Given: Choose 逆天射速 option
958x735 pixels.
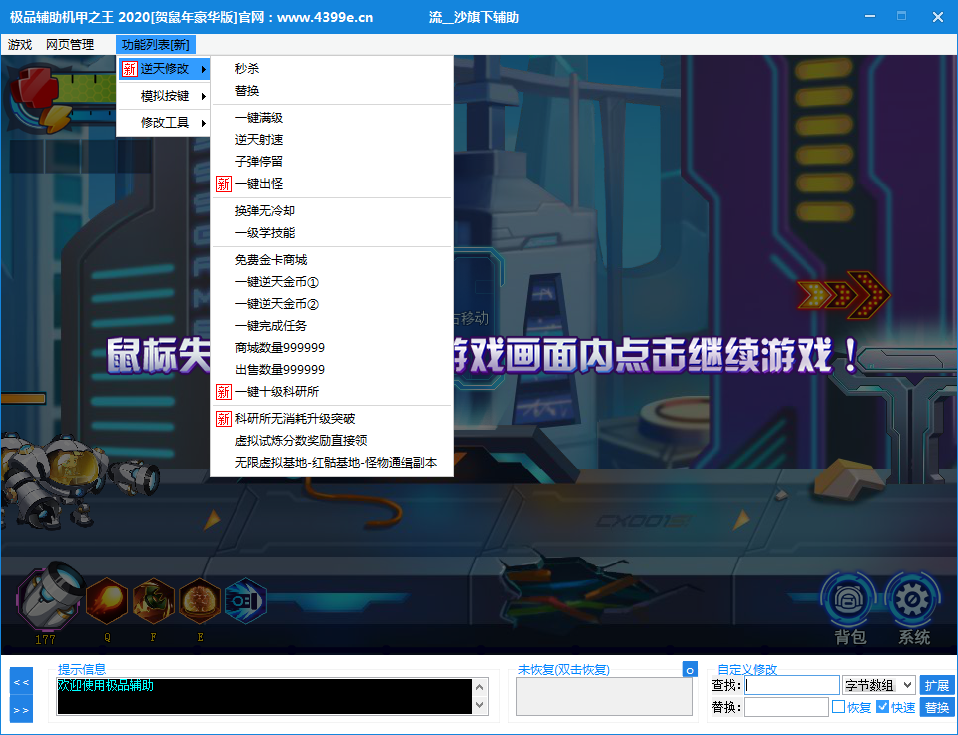Looking at the screenshot, I should tap(332, 140).
